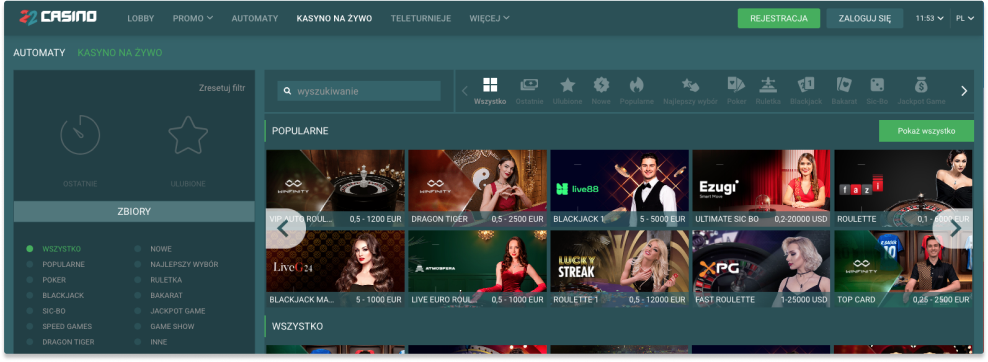
Task: Click the Rejestracja button
Action: (779, 18)
